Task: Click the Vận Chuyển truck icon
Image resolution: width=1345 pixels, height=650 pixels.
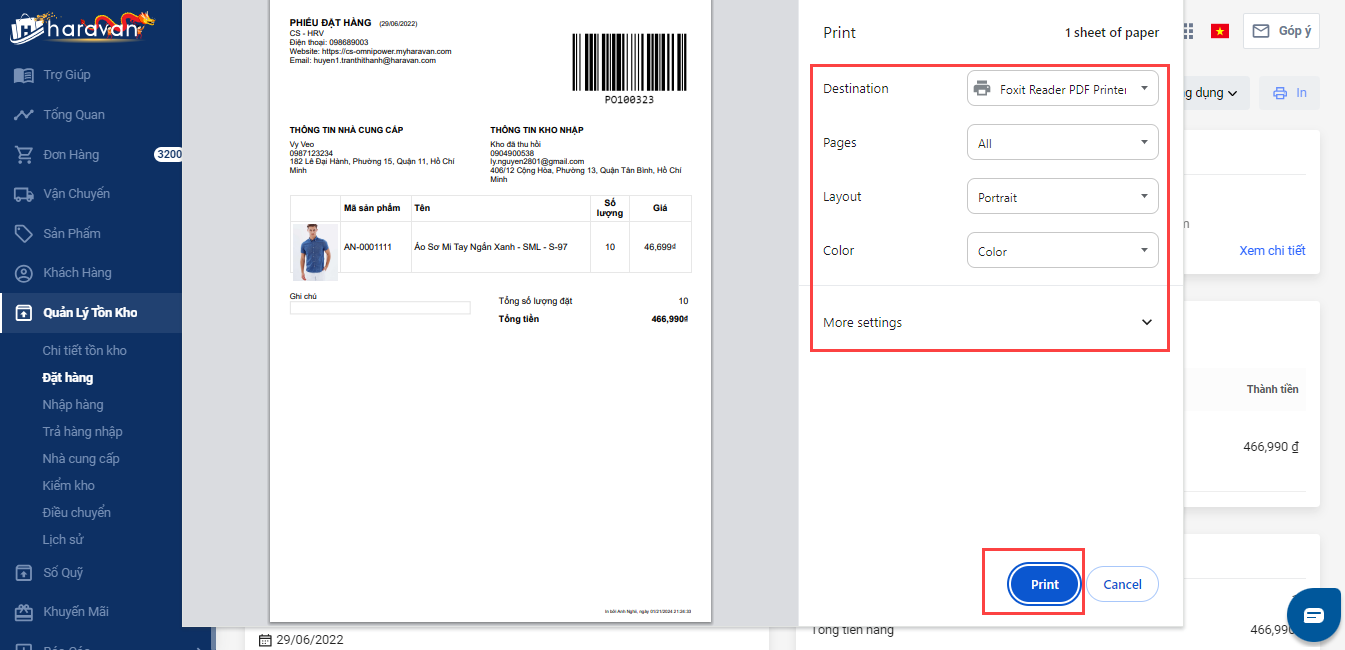Action: 24,194
